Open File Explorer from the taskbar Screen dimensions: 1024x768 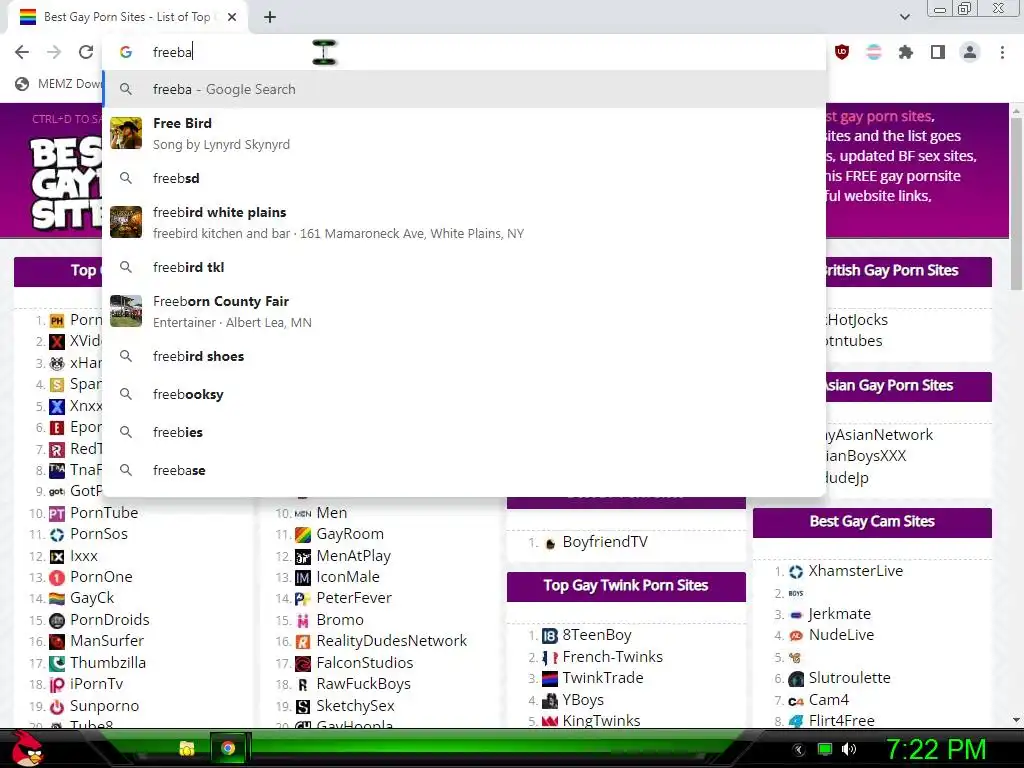pyautogui.click(x=187, y=748)
